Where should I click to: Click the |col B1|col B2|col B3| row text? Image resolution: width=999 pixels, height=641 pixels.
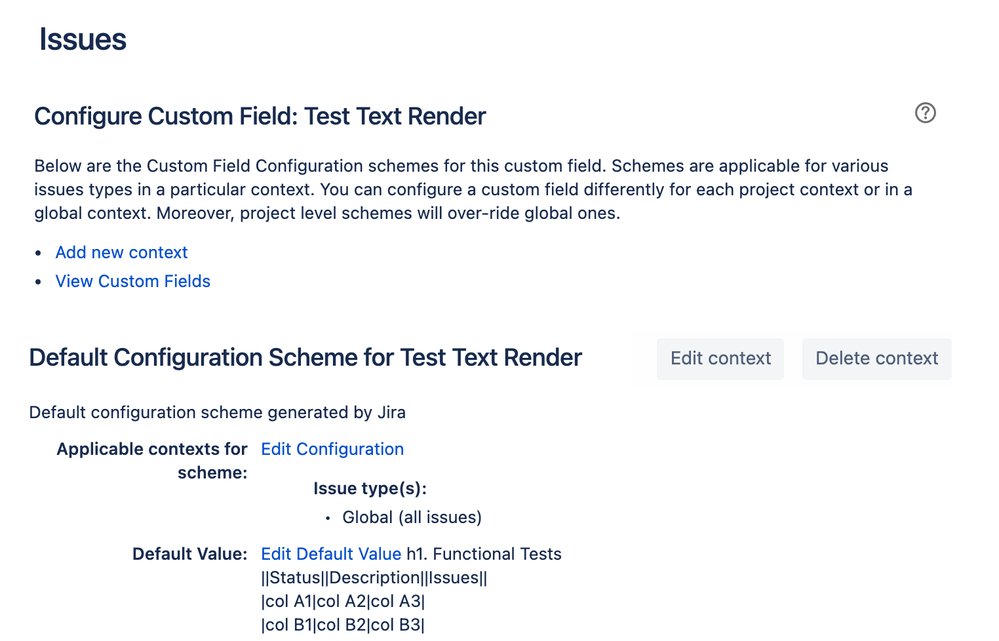coord(343,625)
